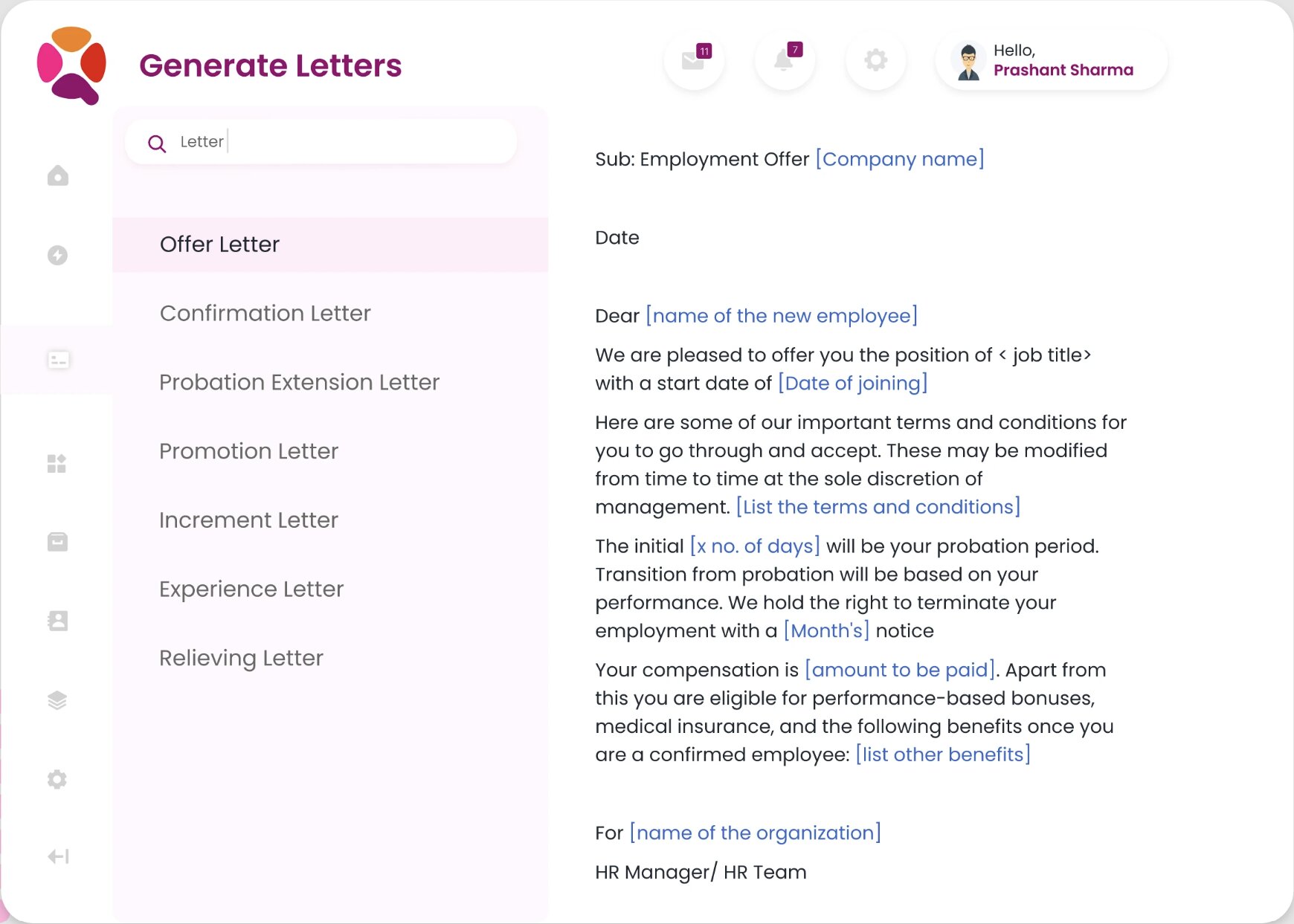
Task: Open the contacts book sidebar icon
Action: tap(58, 621)
